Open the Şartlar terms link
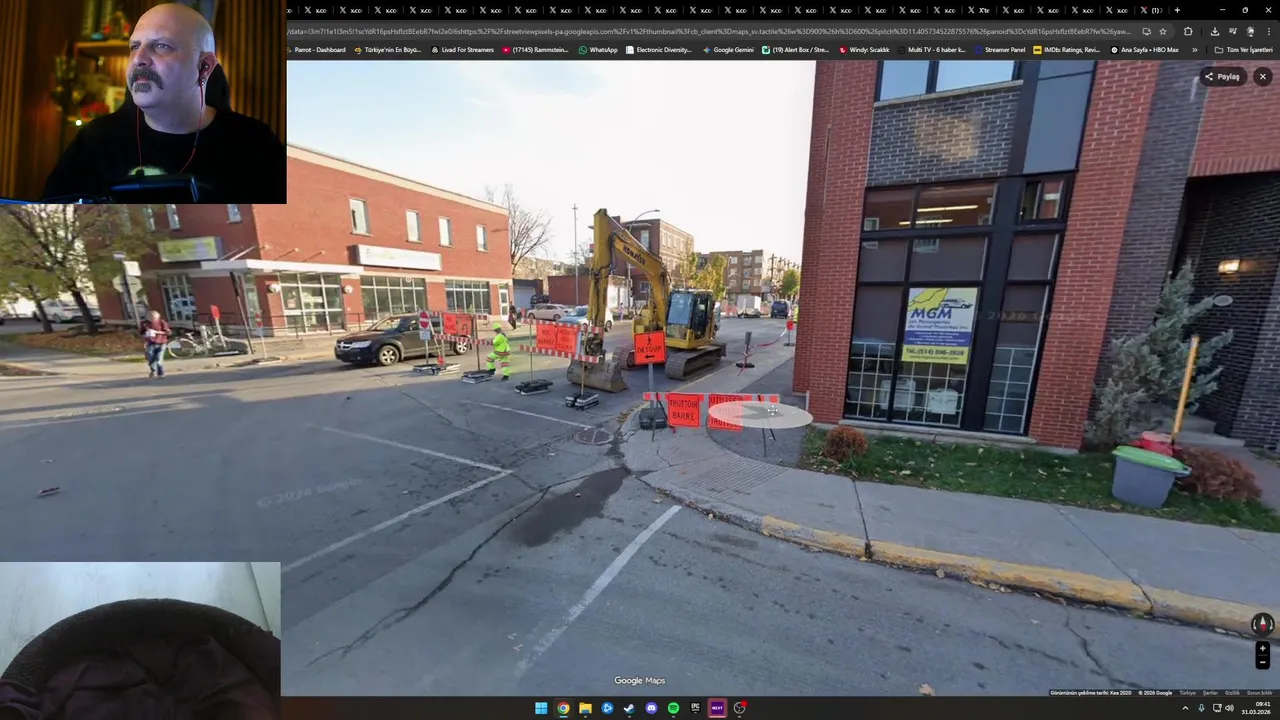This screenshot has width=1280, height=720. [1210, 693]
